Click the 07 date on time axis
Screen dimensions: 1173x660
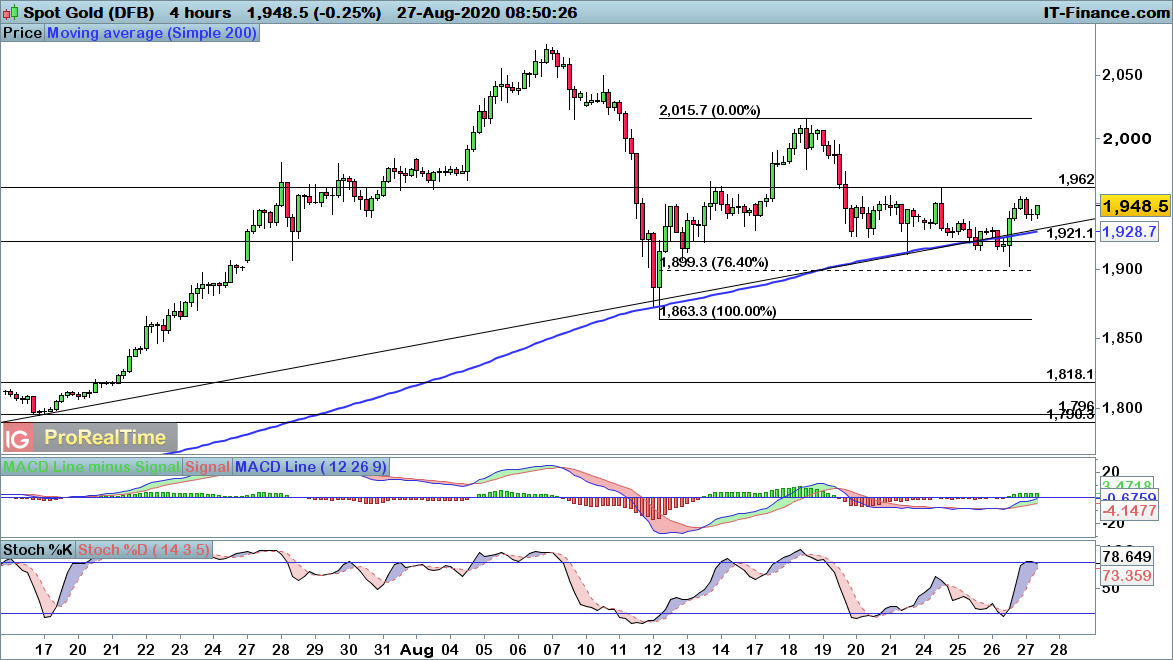(x=551, y=650)
